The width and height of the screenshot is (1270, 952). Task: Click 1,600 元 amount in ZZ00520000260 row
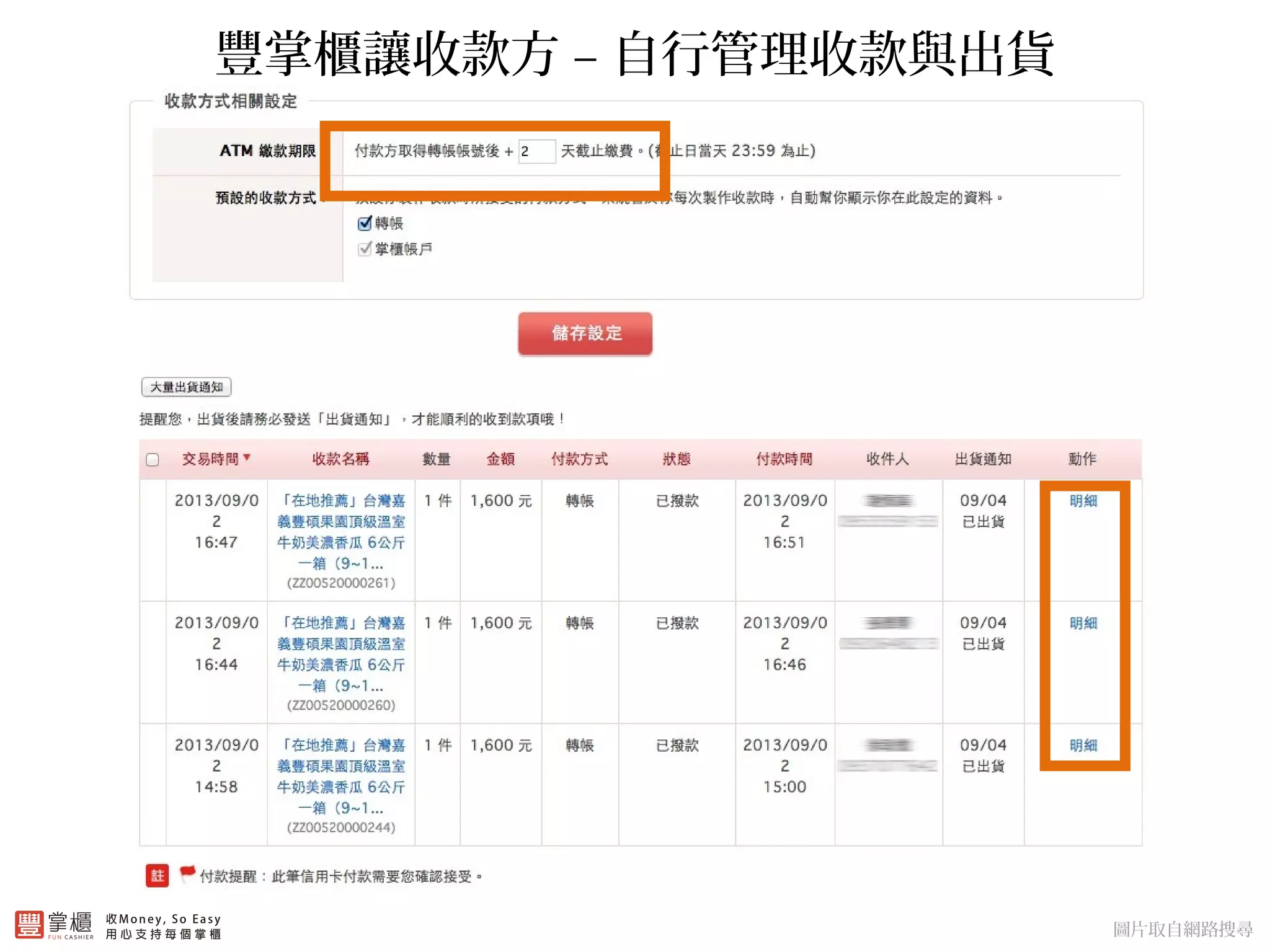click(x=501, y=623)
